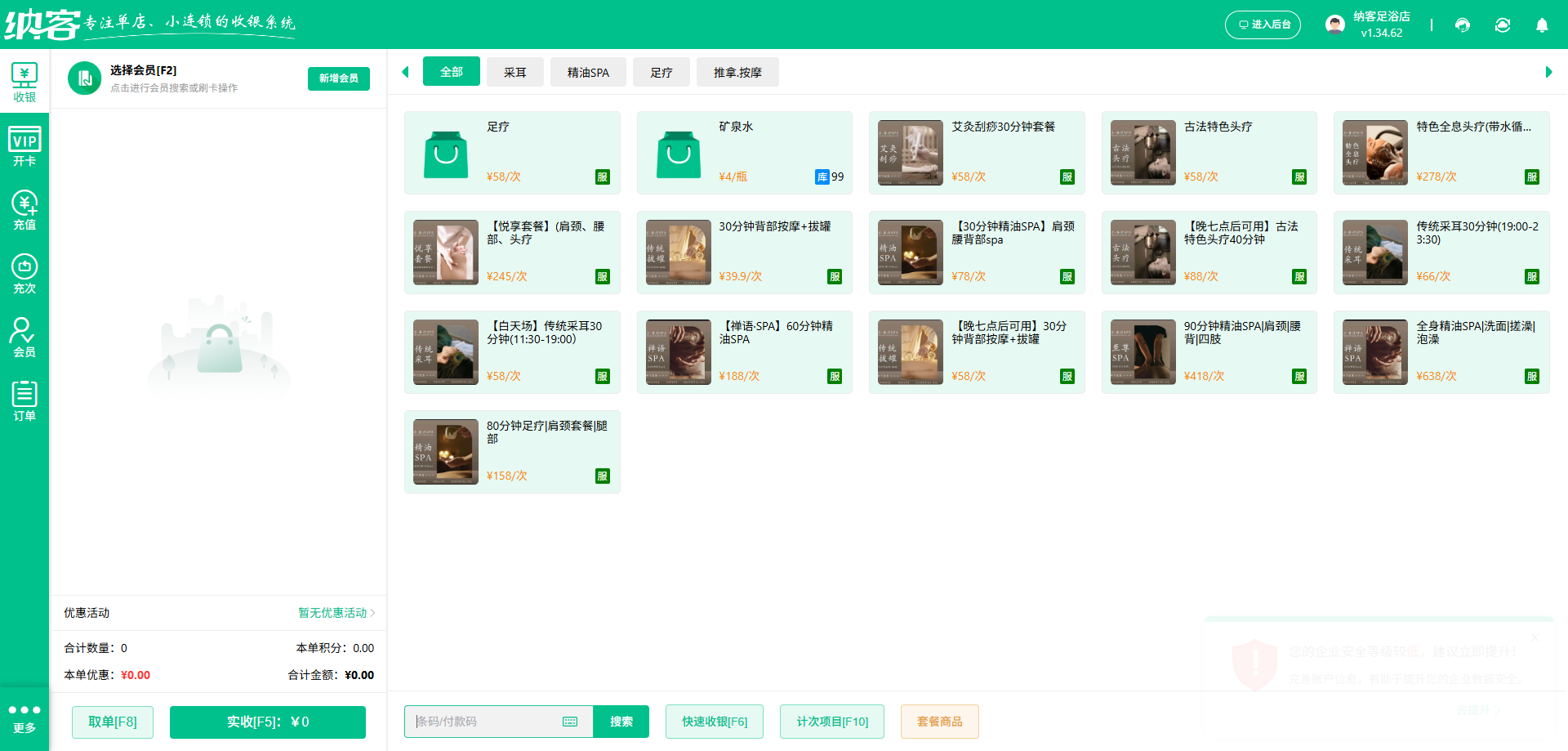Select the 全身精油SPA ¥638 thumbnail
The height and width of the screenshot is (751, 1568).
click(x=1375, y=352)
